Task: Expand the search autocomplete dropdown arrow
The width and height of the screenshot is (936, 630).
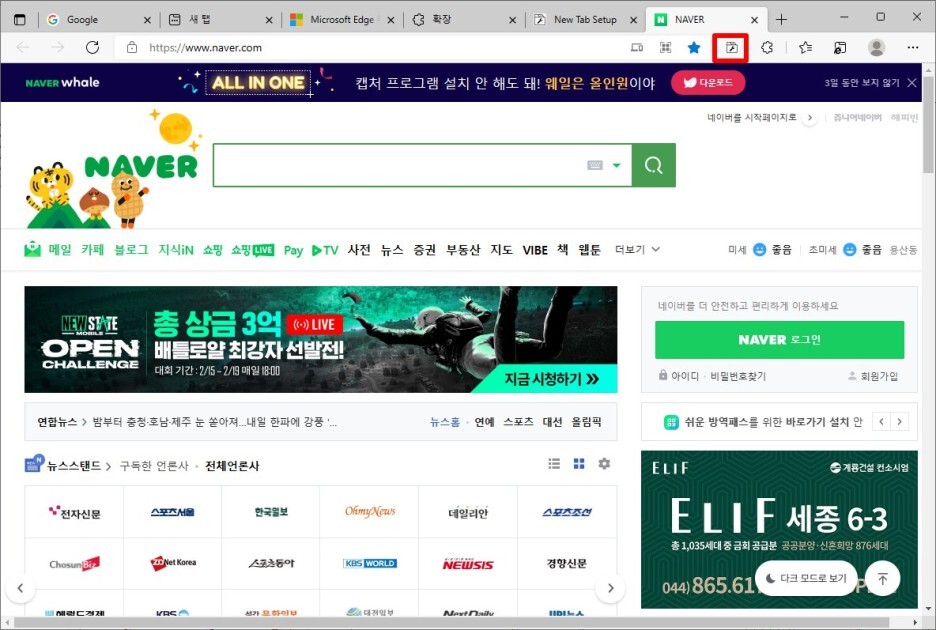Action: click(x=617, y=165)
